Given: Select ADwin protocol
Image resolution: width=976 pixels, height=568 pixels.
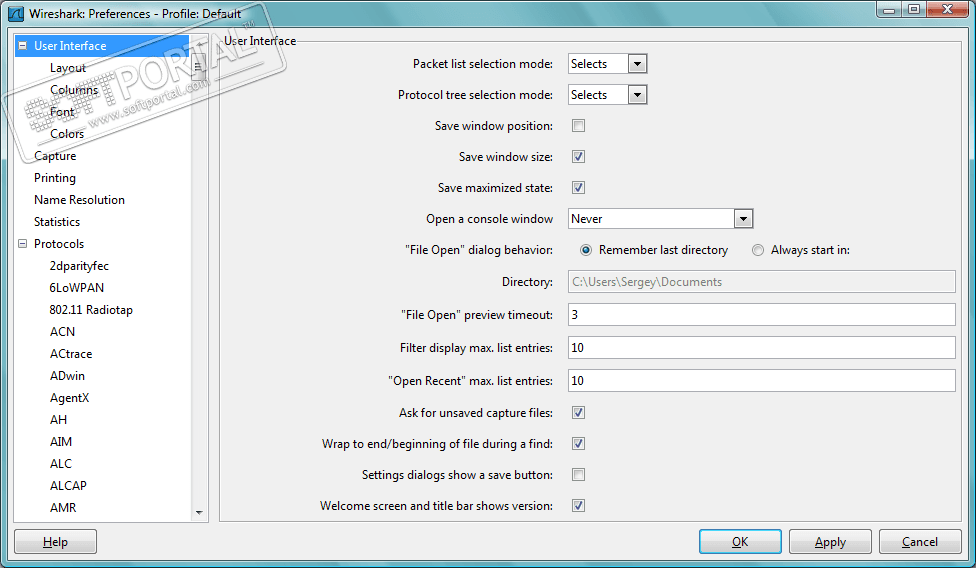Looking at the screenshot, I should tap(67, 376).
